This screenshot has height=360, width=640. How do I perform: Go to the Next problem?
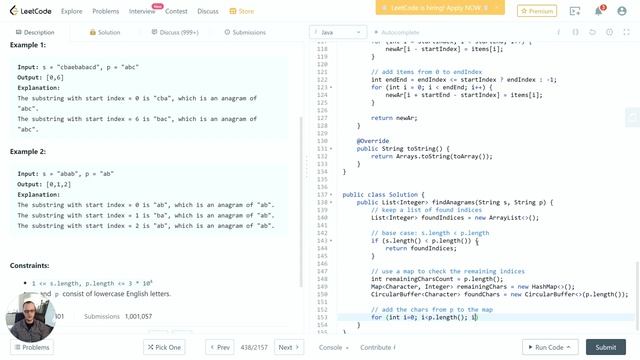point(289,347)
